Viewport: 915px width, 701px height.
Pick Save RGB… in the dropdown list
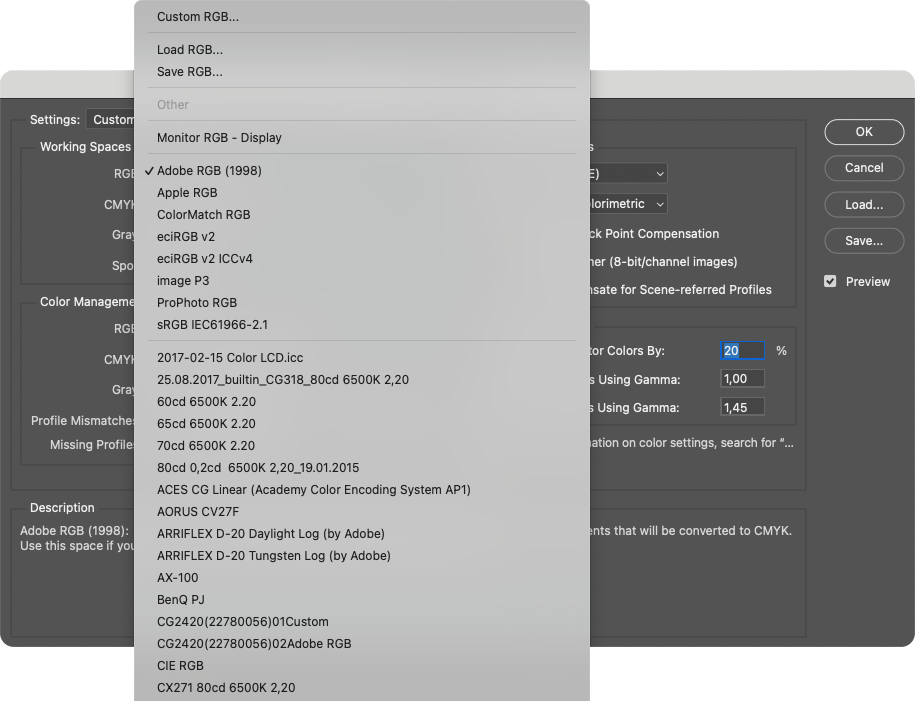190,72
